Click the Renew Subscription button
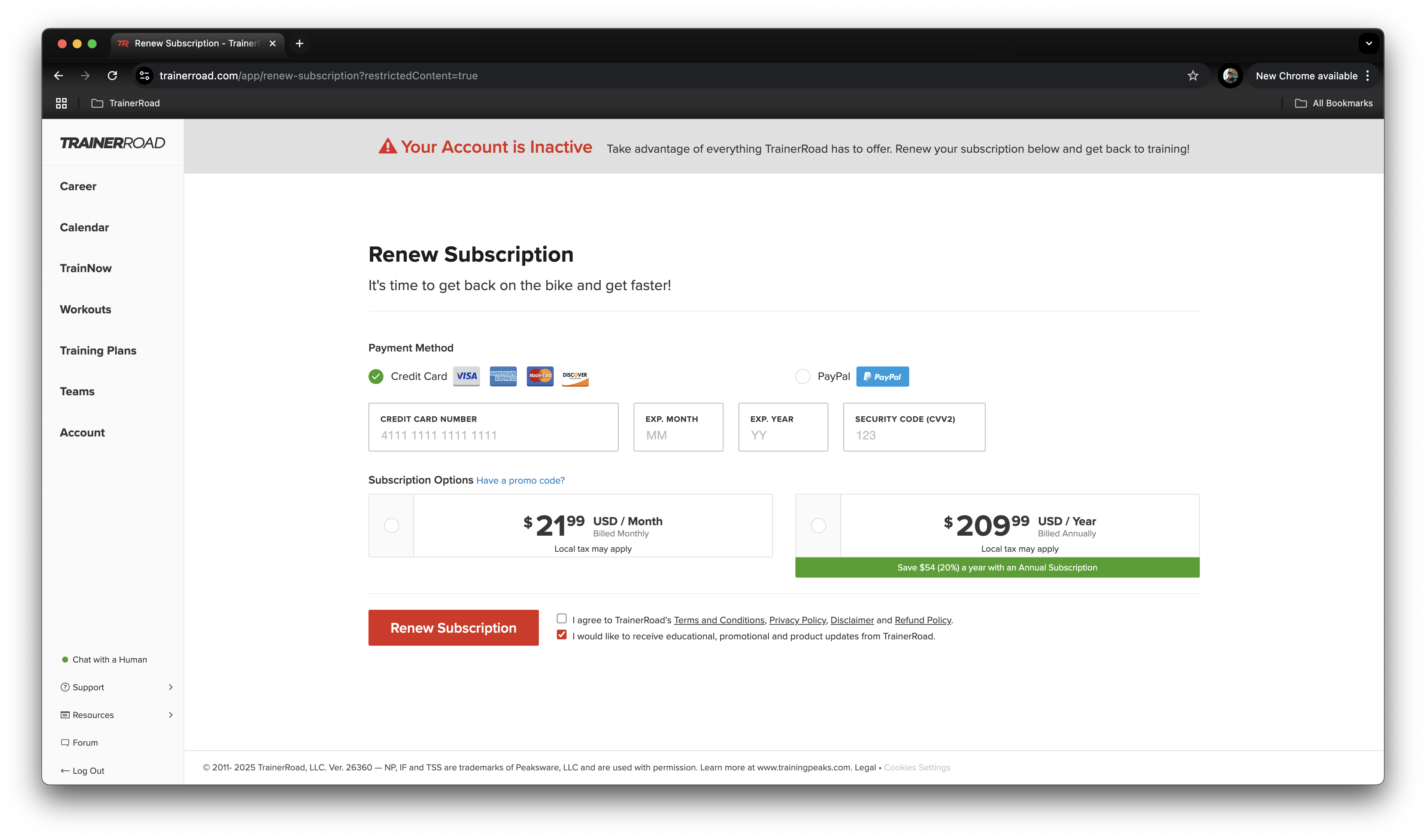Image resolution: width=1426 pixels, height=840 pixels. 453,628
